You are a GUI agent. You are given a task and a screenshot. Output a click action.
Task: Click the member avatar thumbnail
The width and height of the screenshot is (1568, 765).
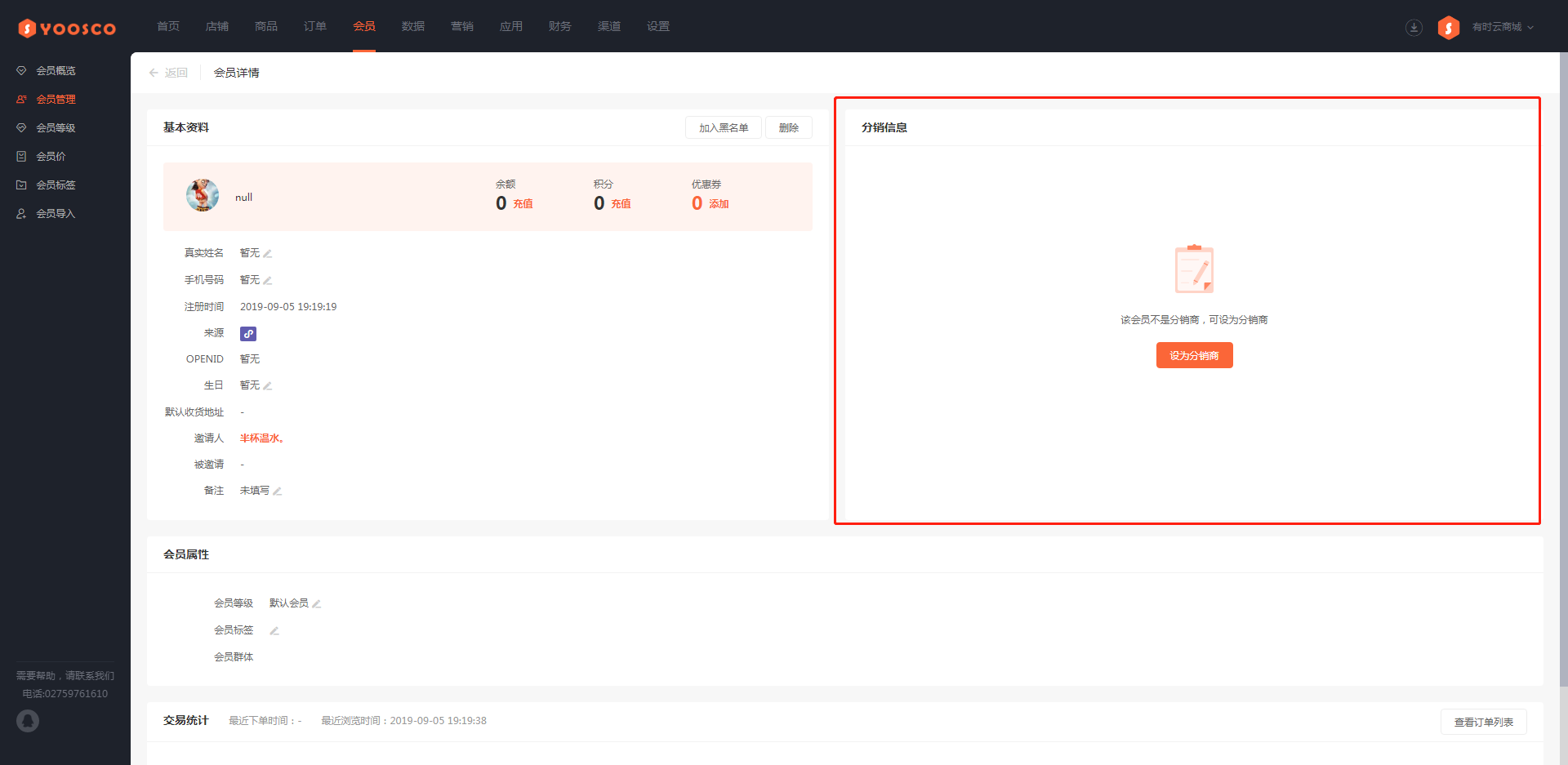[203, 196]
